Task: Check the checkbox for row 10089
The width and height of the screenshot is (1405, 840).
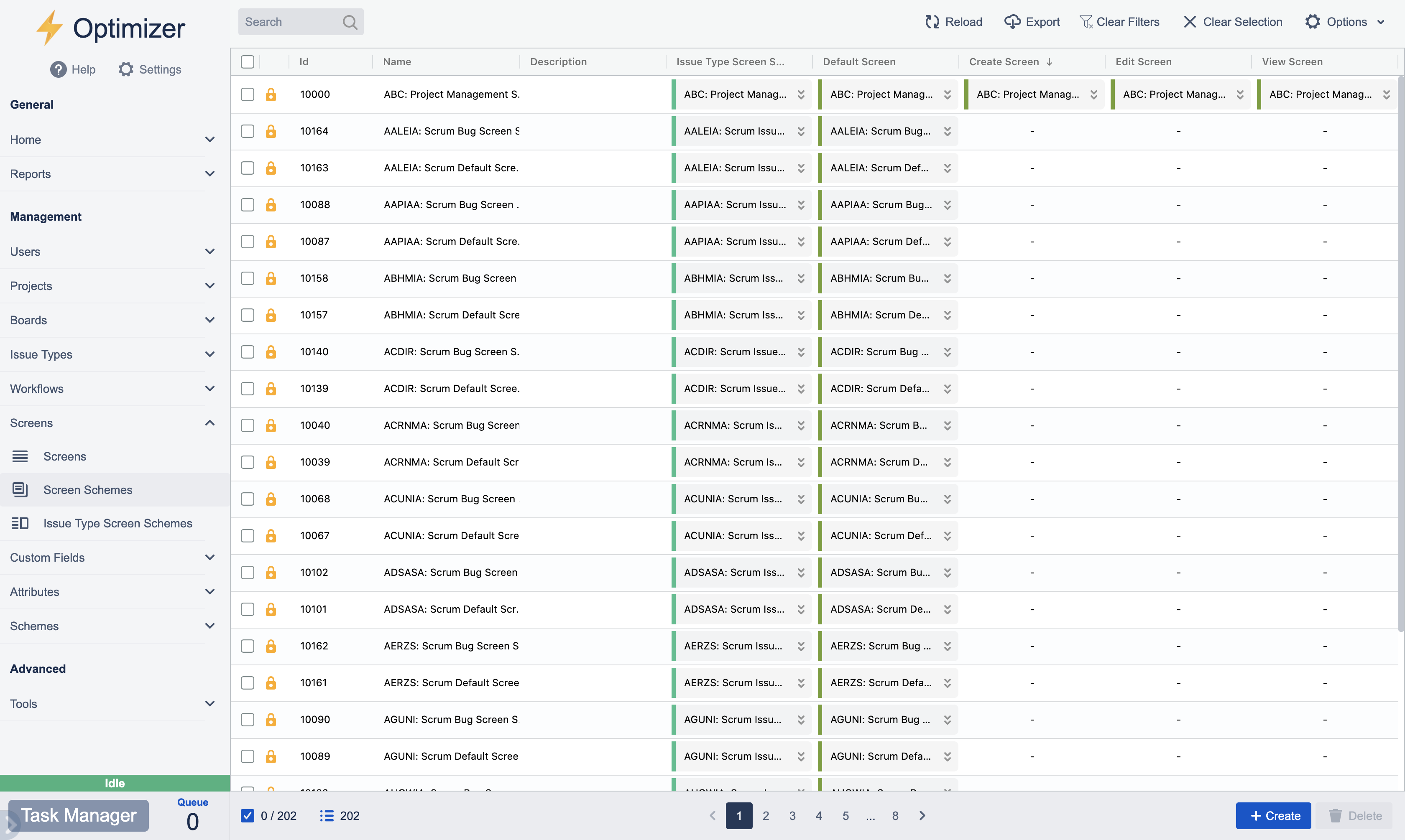Action: [x=248, y=756]
